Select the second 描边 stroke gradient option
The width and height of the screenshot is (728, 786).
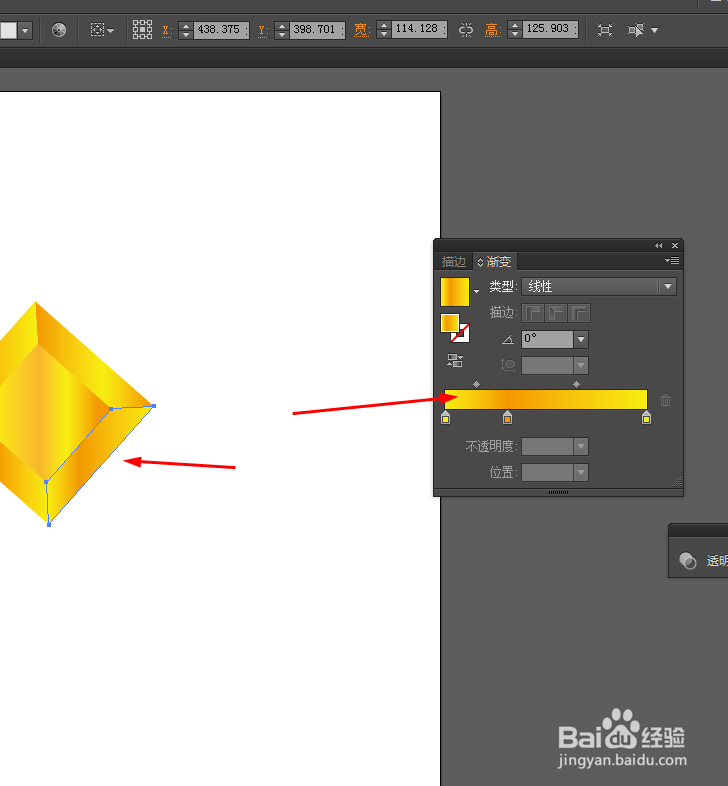(556, 313)
